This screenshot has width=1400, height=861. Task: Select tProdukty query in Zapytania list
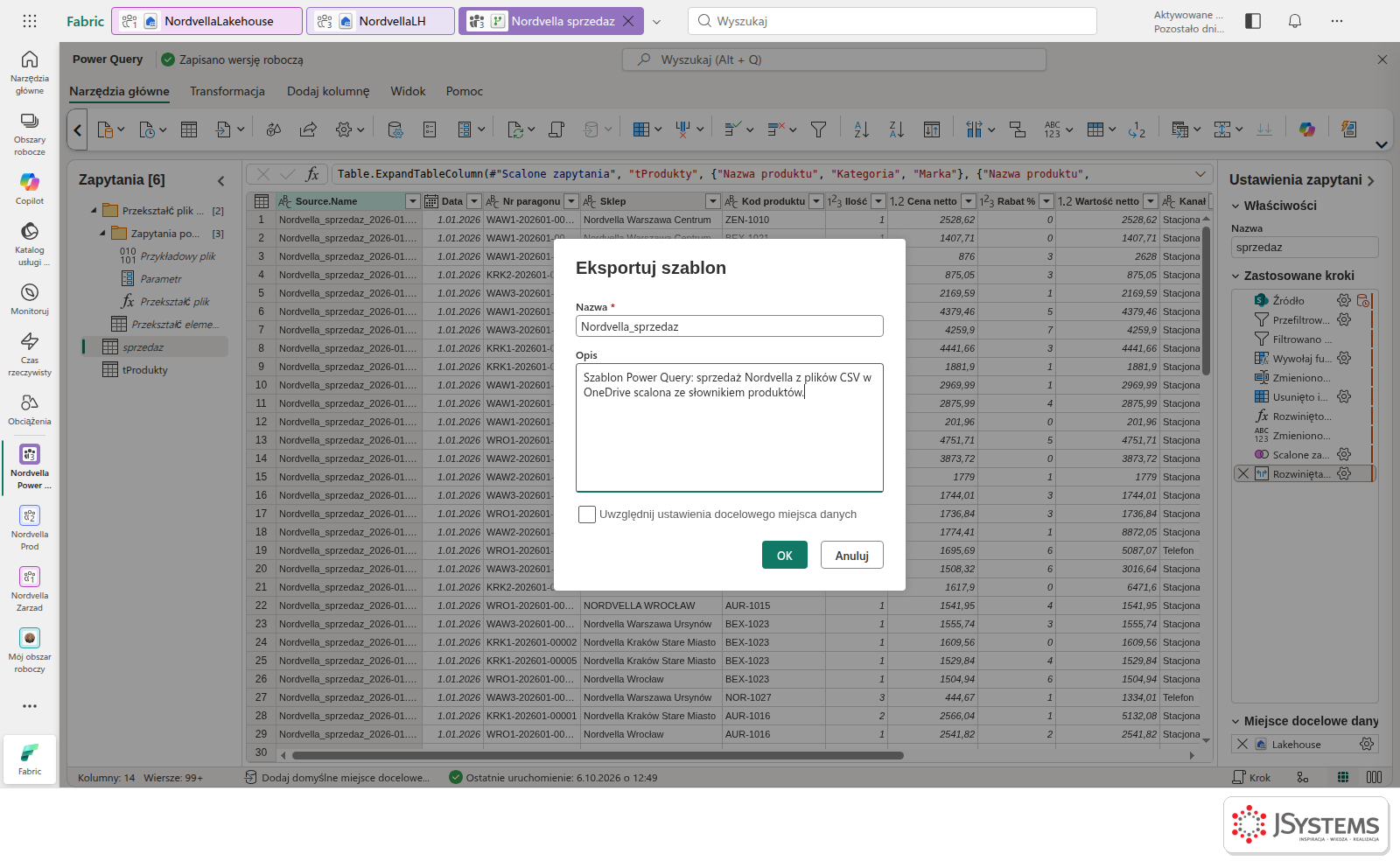pyautogui.click(x=145, y=370)
